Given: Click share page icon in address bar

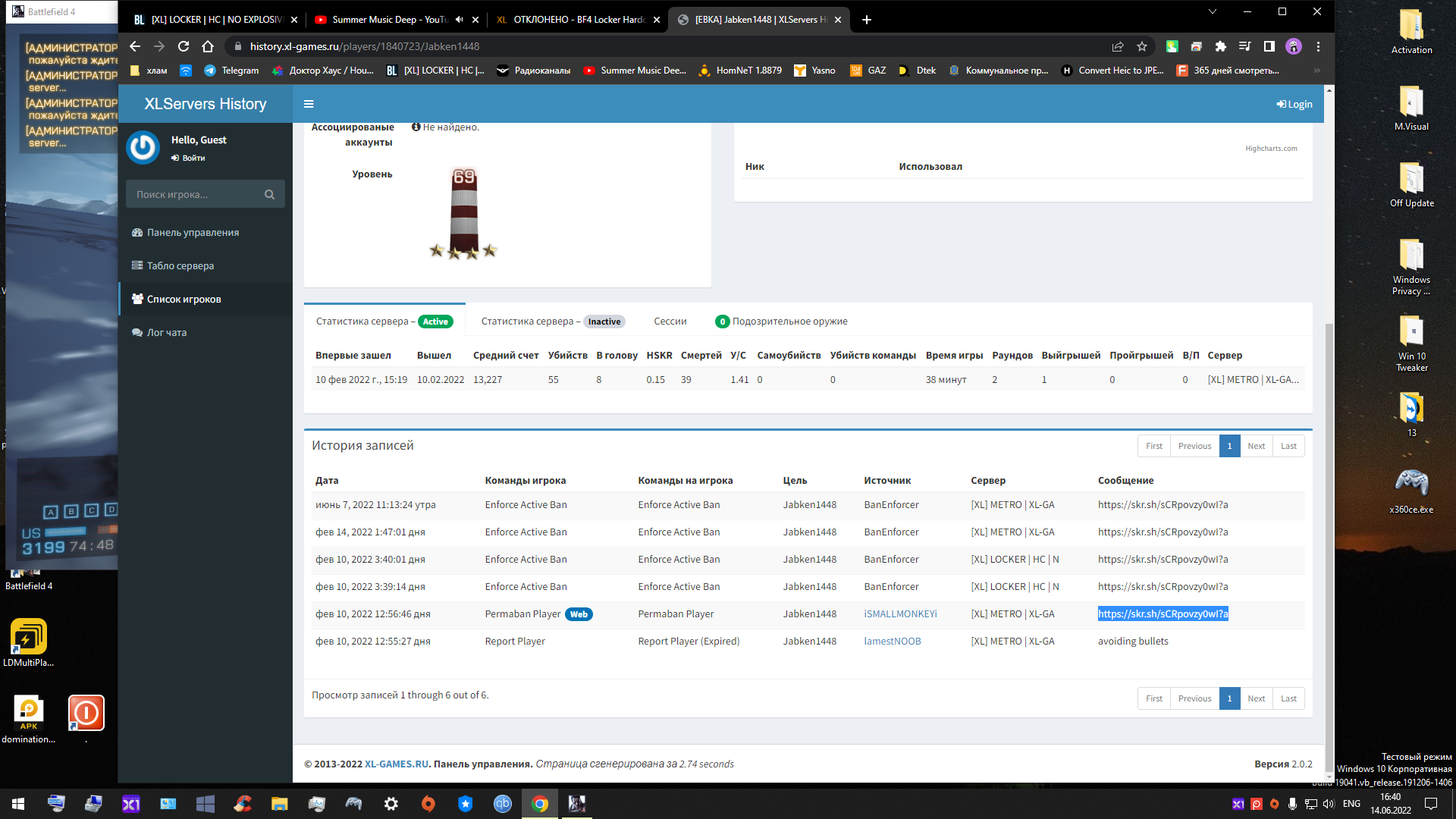Looking at the screenshot, I should click(x=1118, y=46).
